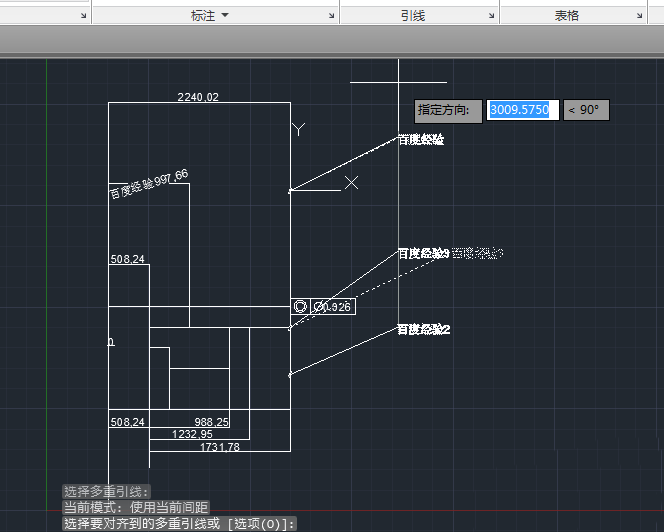
Task: Select the 百度经验2 multileader text
Action: (x=424, y=329)
